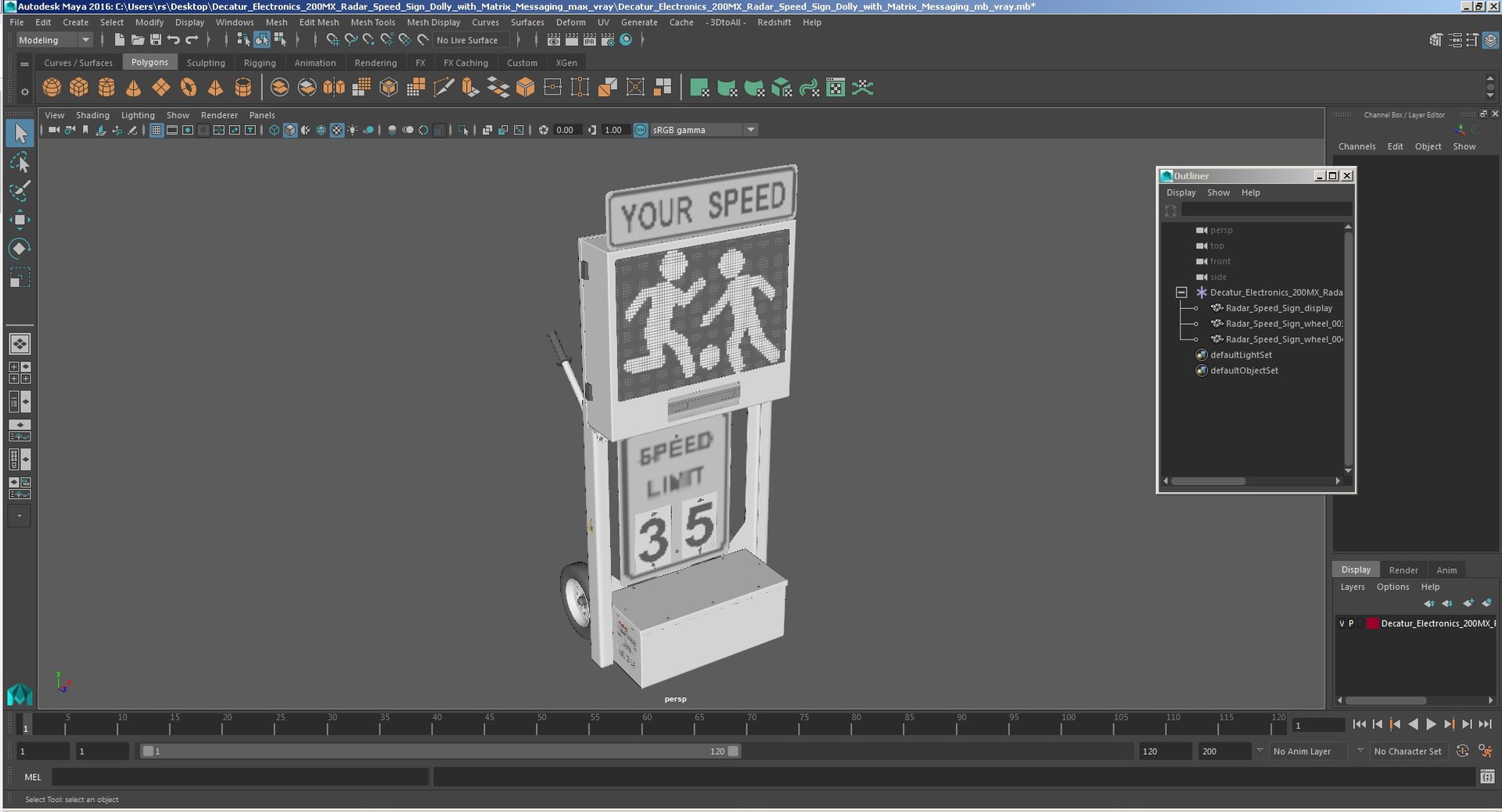
Task: Click the Save scene icon
Action: [156, 40]
